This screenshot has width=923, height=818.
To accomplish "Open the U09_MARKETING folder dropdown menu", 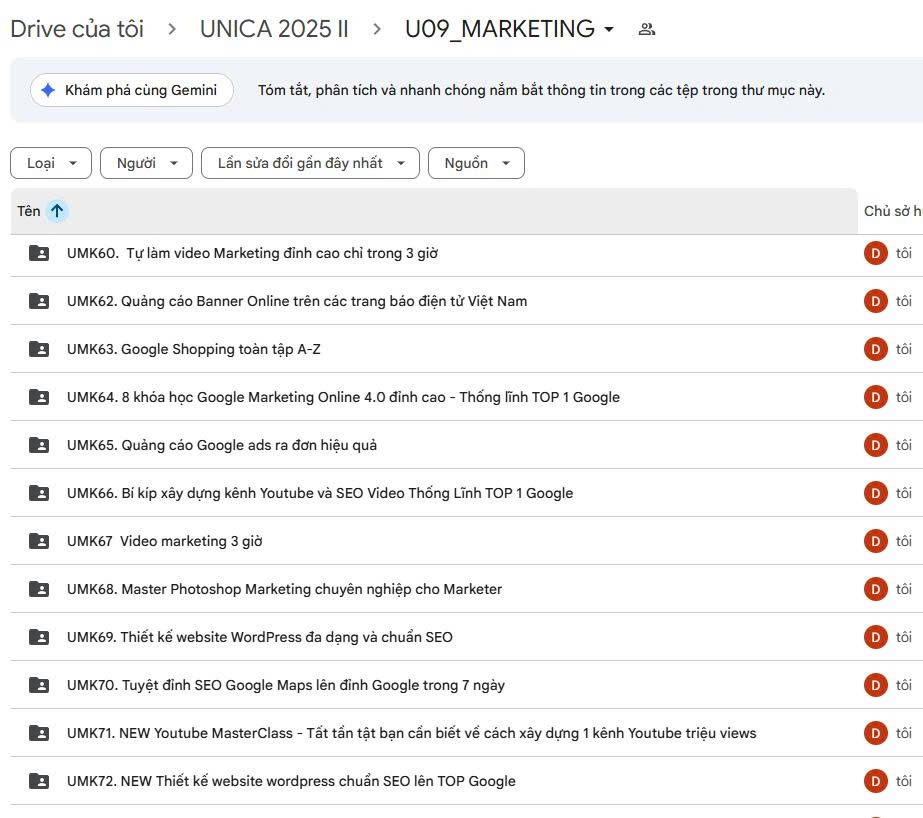I will (x=609, y=29).
